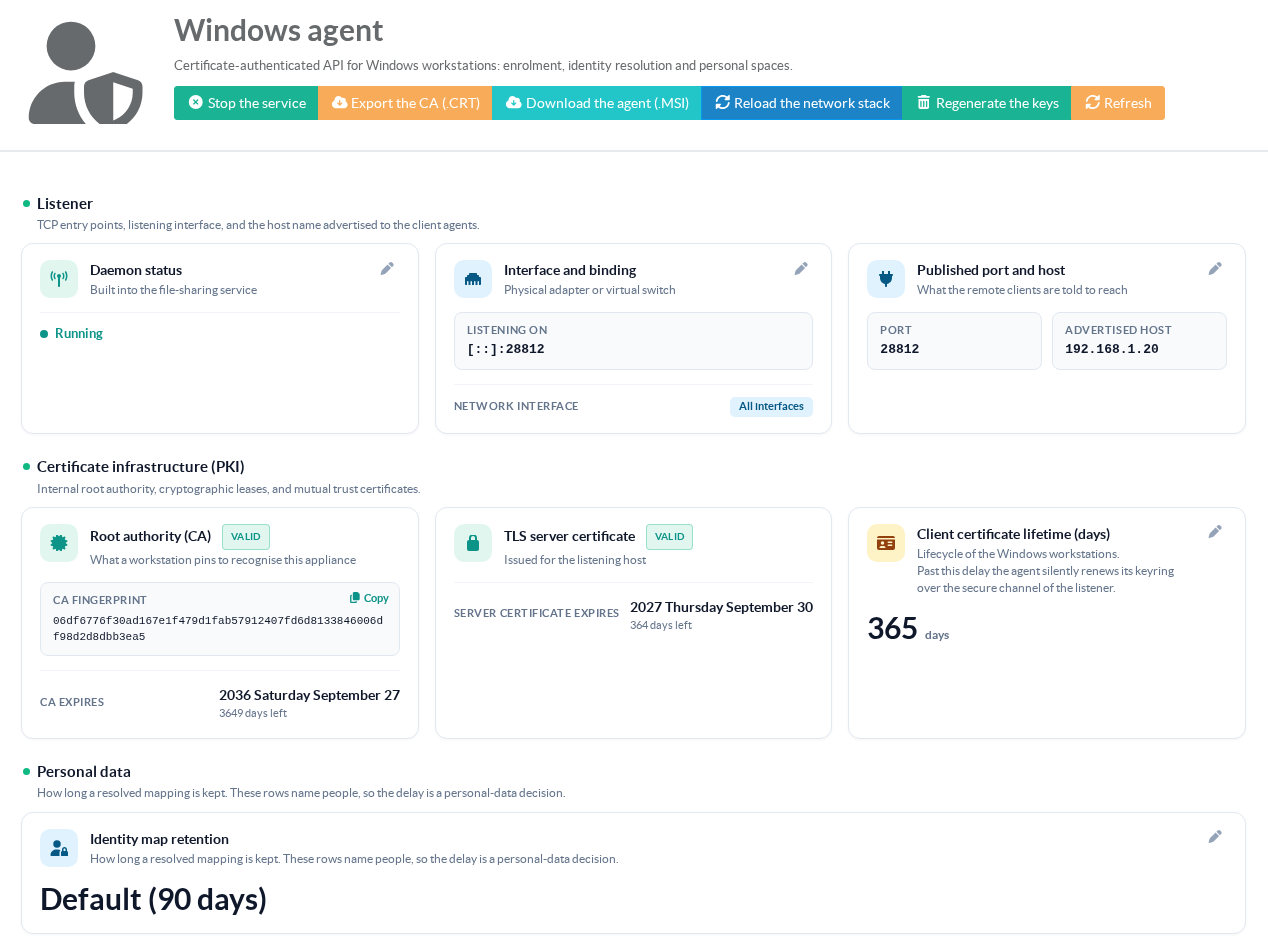Viewport: 1268px width, 940px height.
Task: Click the VALID badge for TLS server certificate
Action: pyautogui.click(x=670, y=537)
